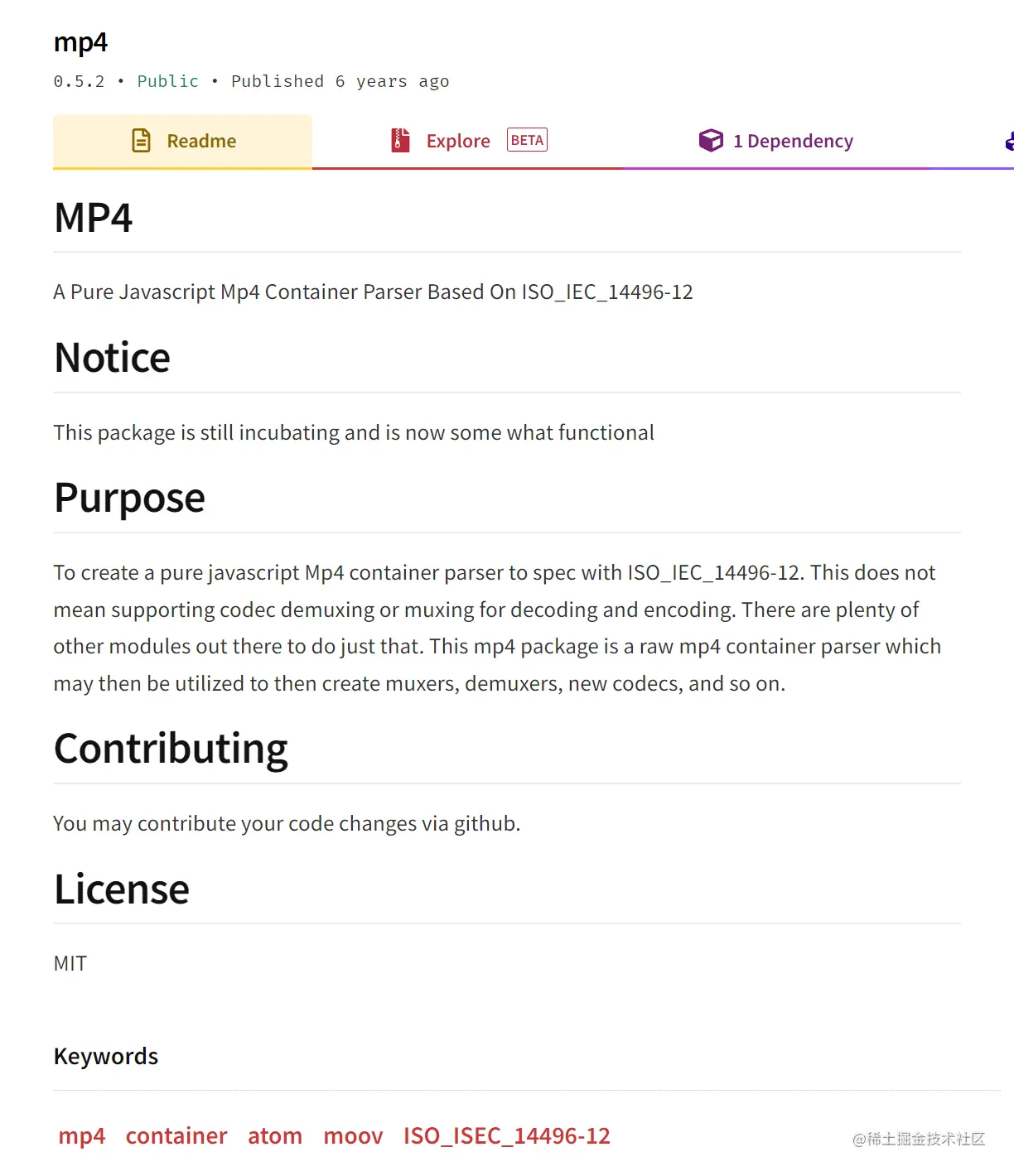Open the ISO_ISEC_14496-12 keyword link
The width and height of the screenshot is (1014, 1176).
click(507, 1136)
